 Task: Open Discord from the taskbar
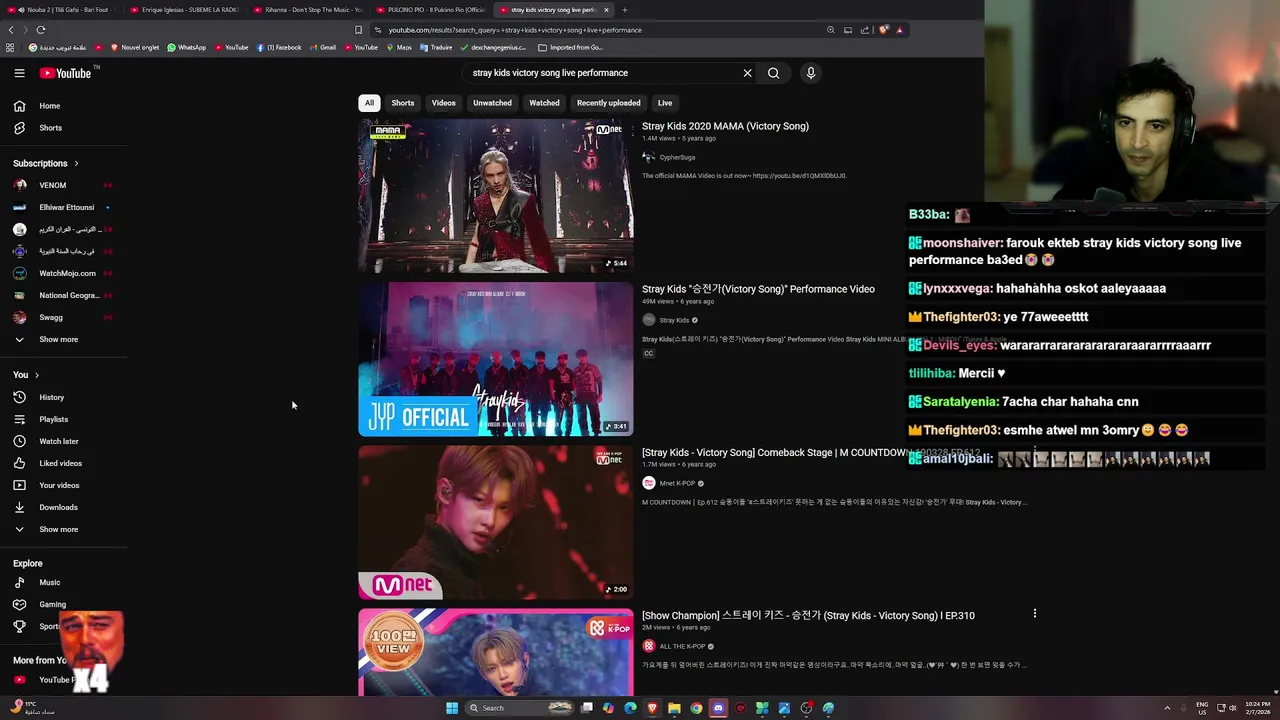718,708
